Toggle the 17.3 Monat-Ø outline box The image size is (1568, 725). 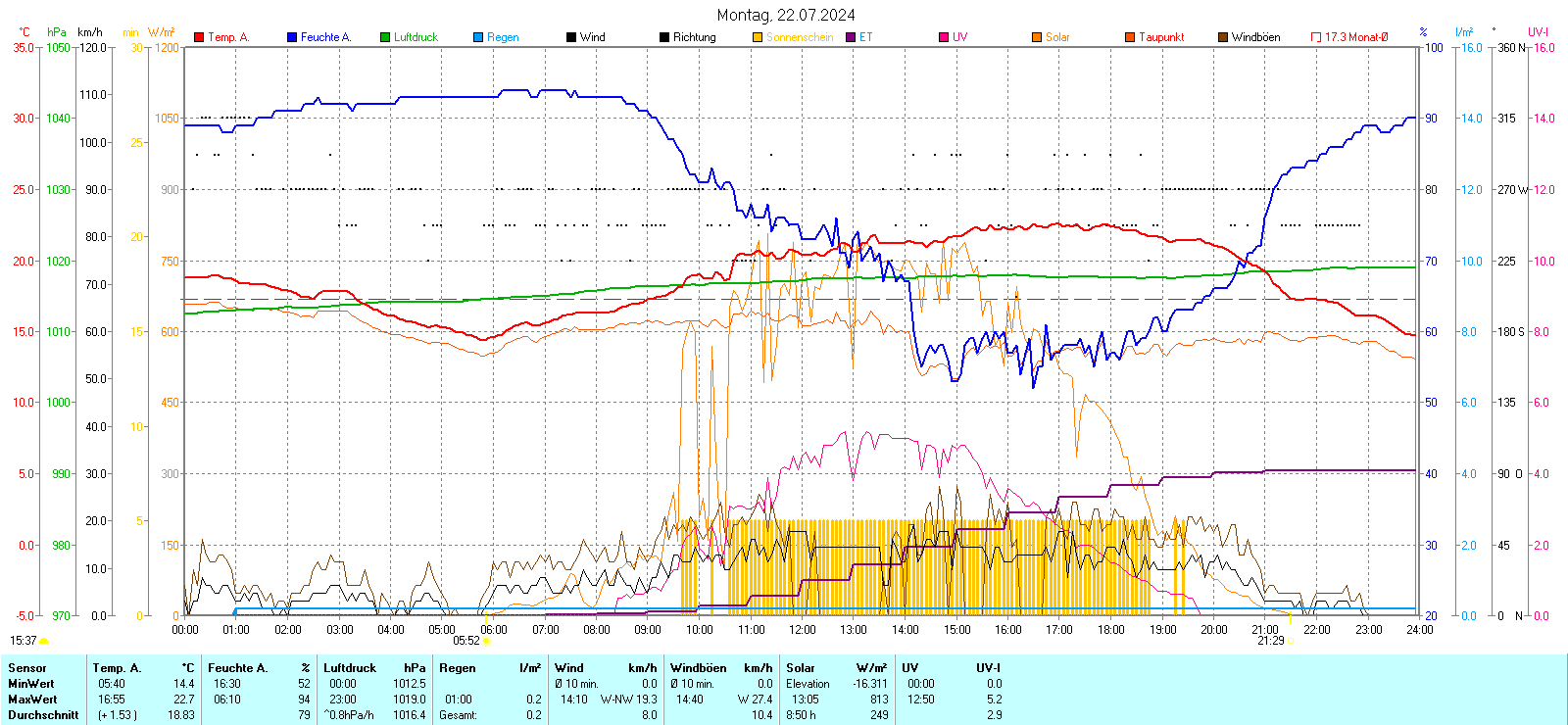tap(1316, 37)
